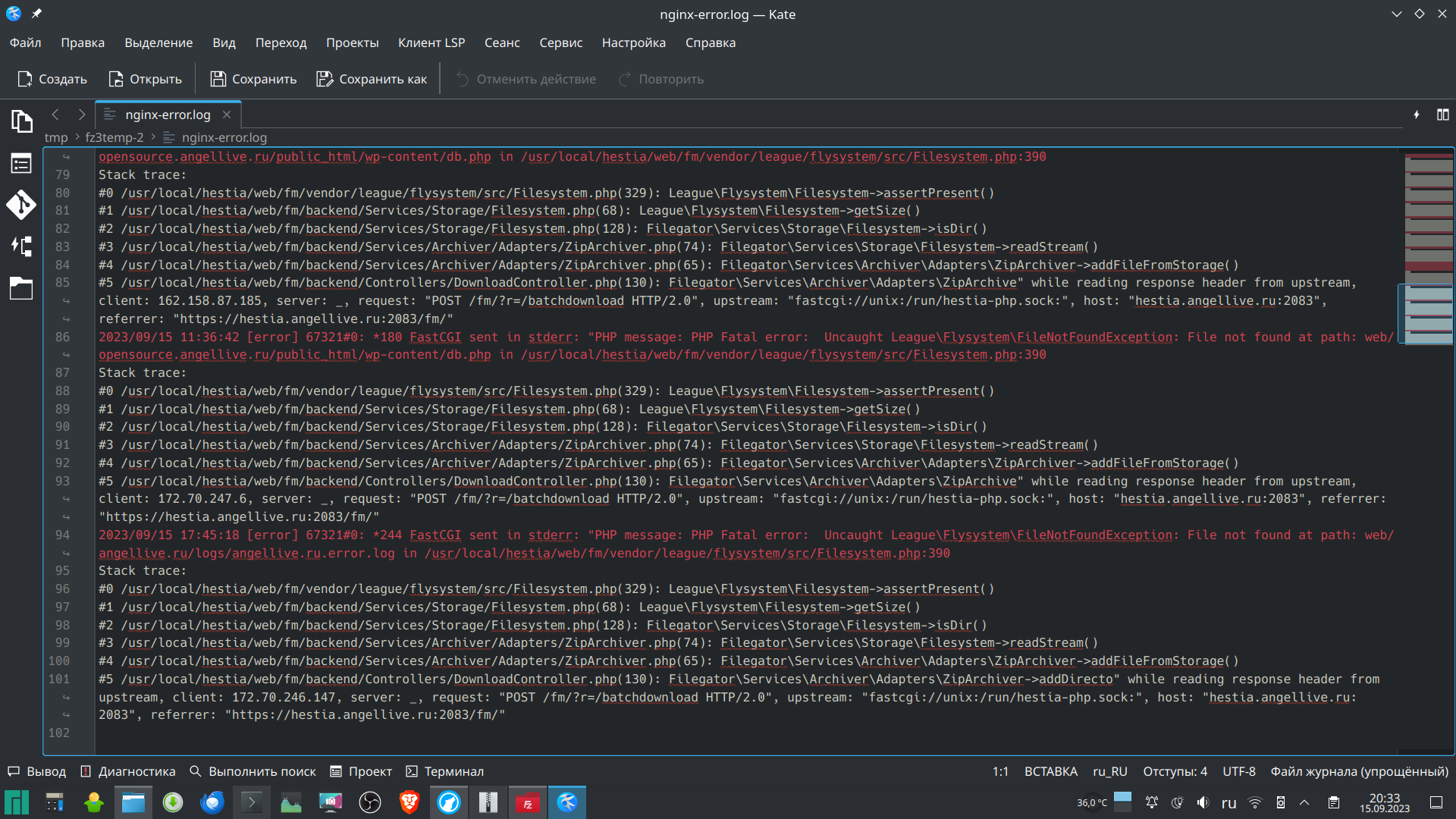Open the OBS Studio taskbar icon
The image size is (1456, 819).
[370, 802]
